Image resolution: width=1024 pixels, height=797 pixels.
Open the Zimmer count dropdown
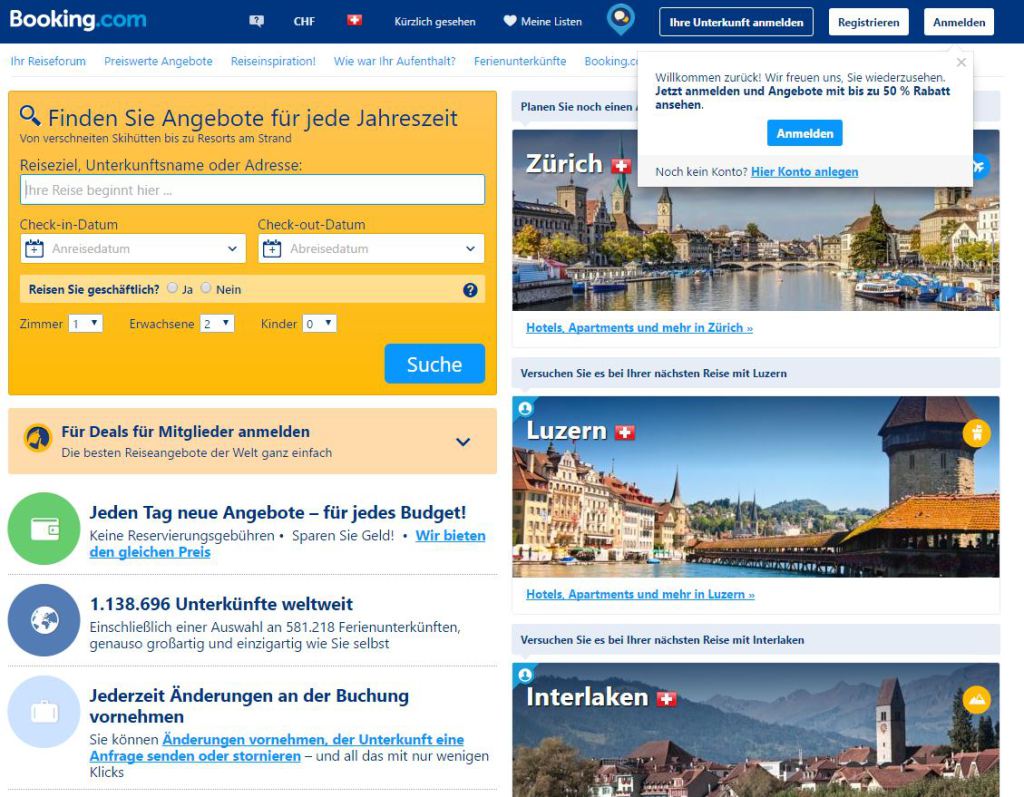[86, 323]
